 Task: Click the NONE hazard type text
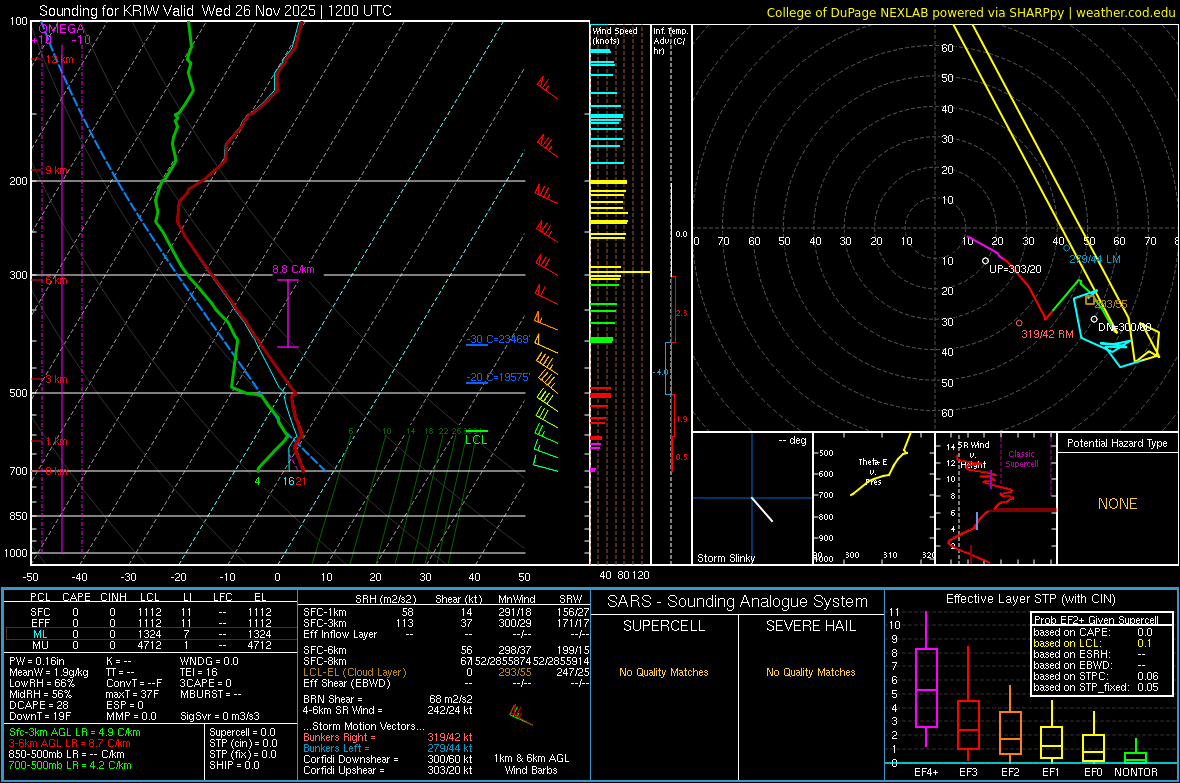1117,504
